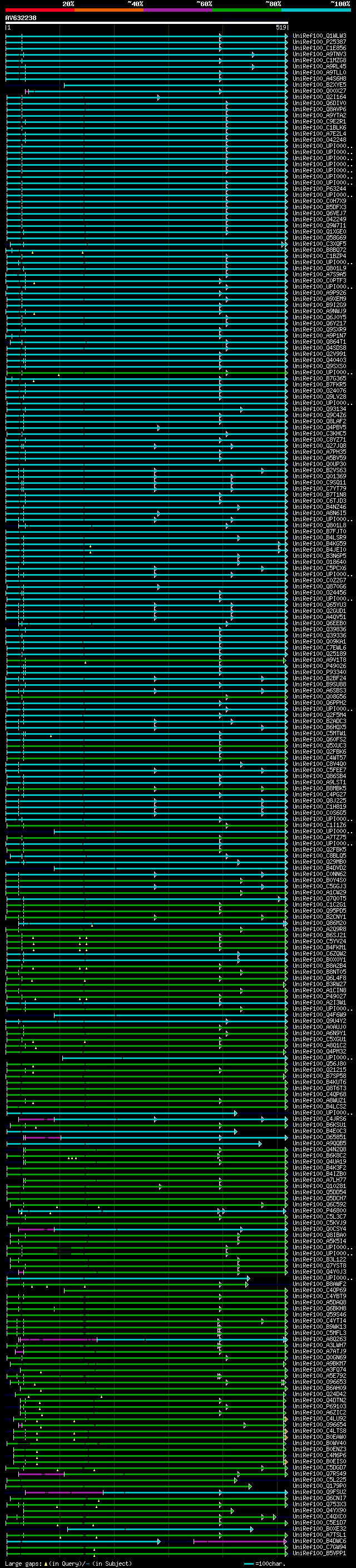Select the UniRef100_Q00X27 entry
This screenshot has width=356, height=1568.
click(319, 91)
